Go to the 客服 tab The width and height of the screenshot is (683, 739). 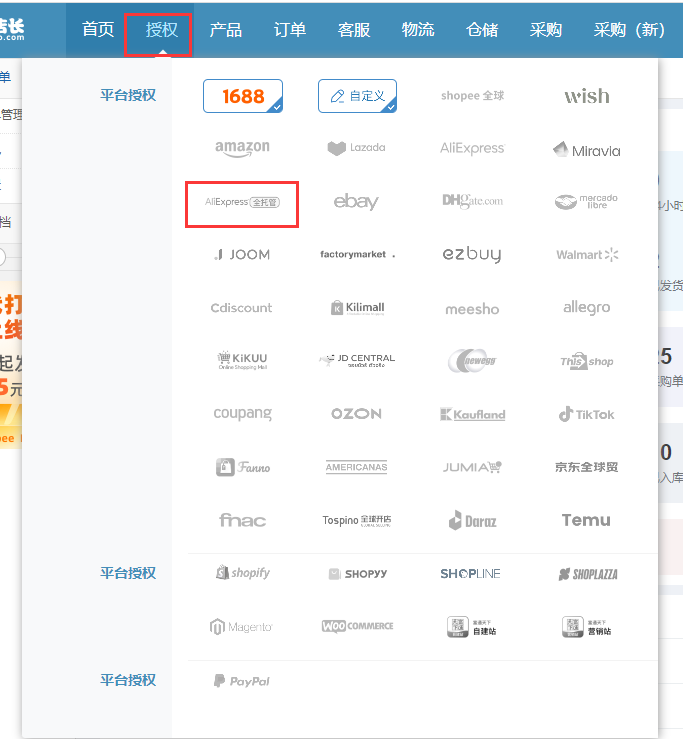coord(354,30)
